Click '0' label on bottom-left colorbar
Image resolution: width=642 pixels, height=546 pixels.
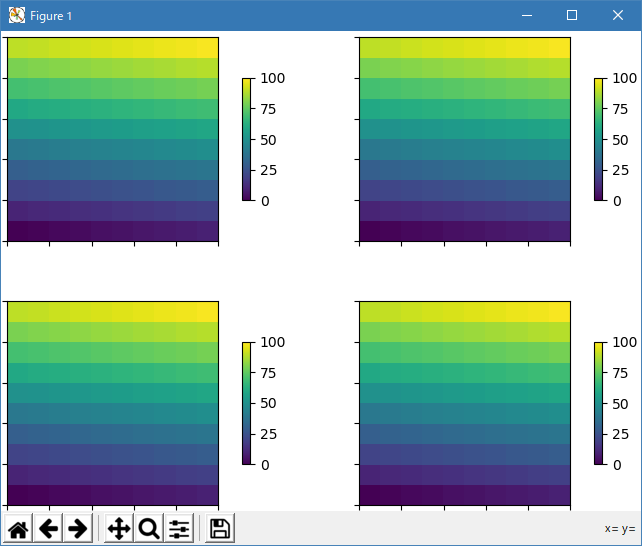click(x=265, y=465)
